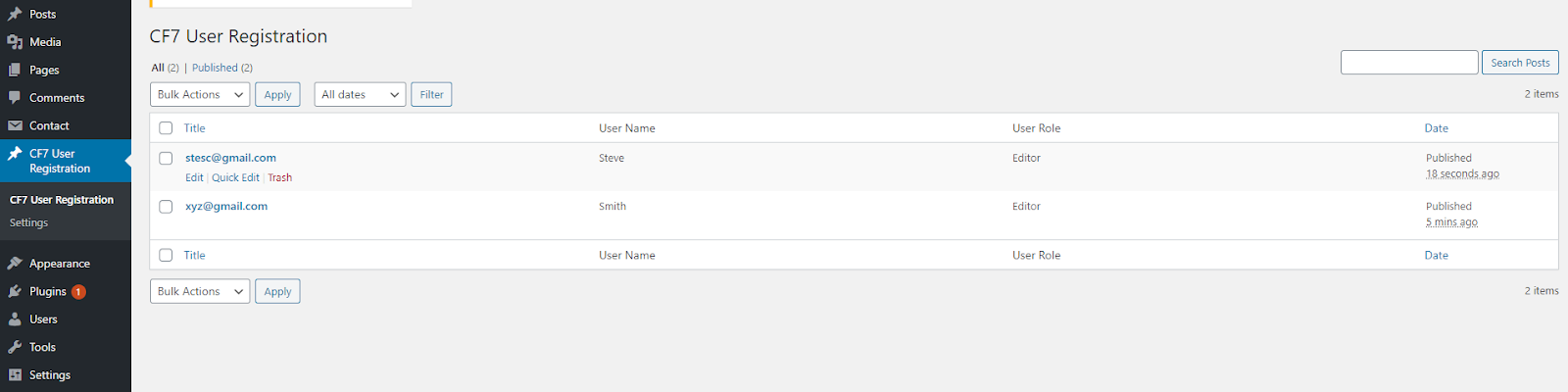Click the Users person icon
The width and height of the screenshot is (1568, 392).
tap(15, 319)
